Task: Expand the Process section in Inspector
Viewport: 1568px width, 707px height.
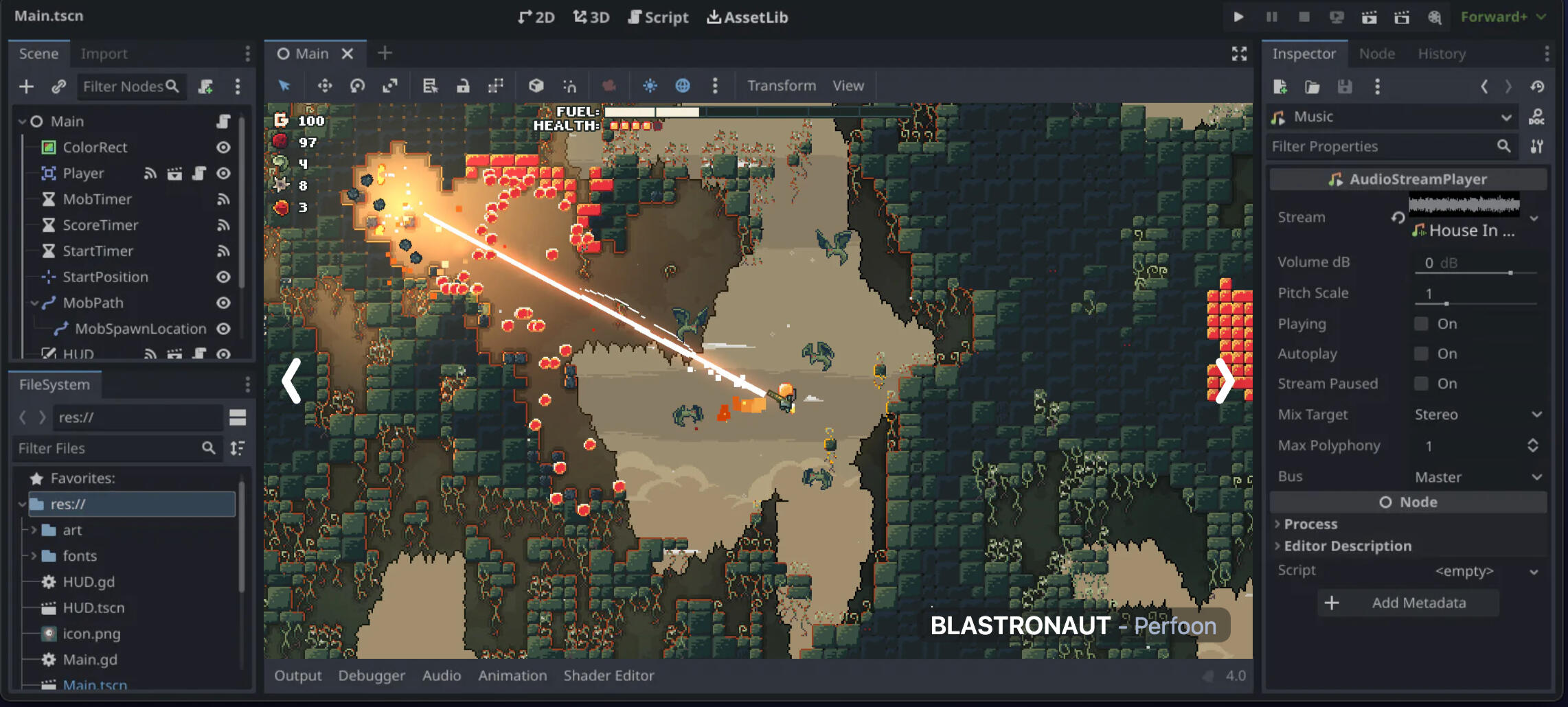Action: [1310, 524]
